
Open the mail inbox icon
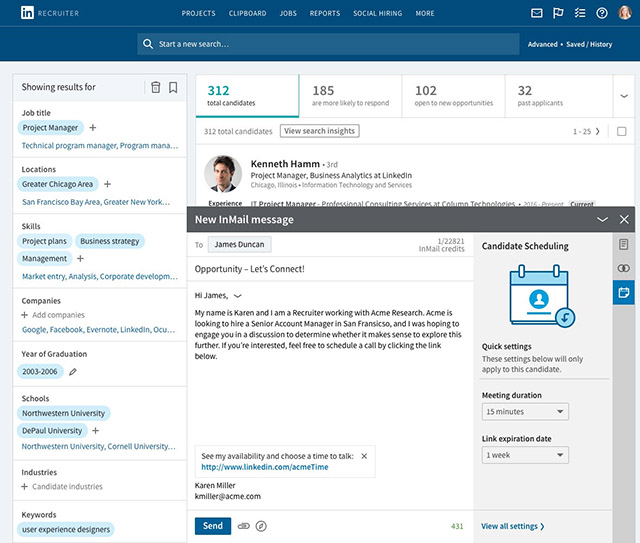tap(536, 13)
